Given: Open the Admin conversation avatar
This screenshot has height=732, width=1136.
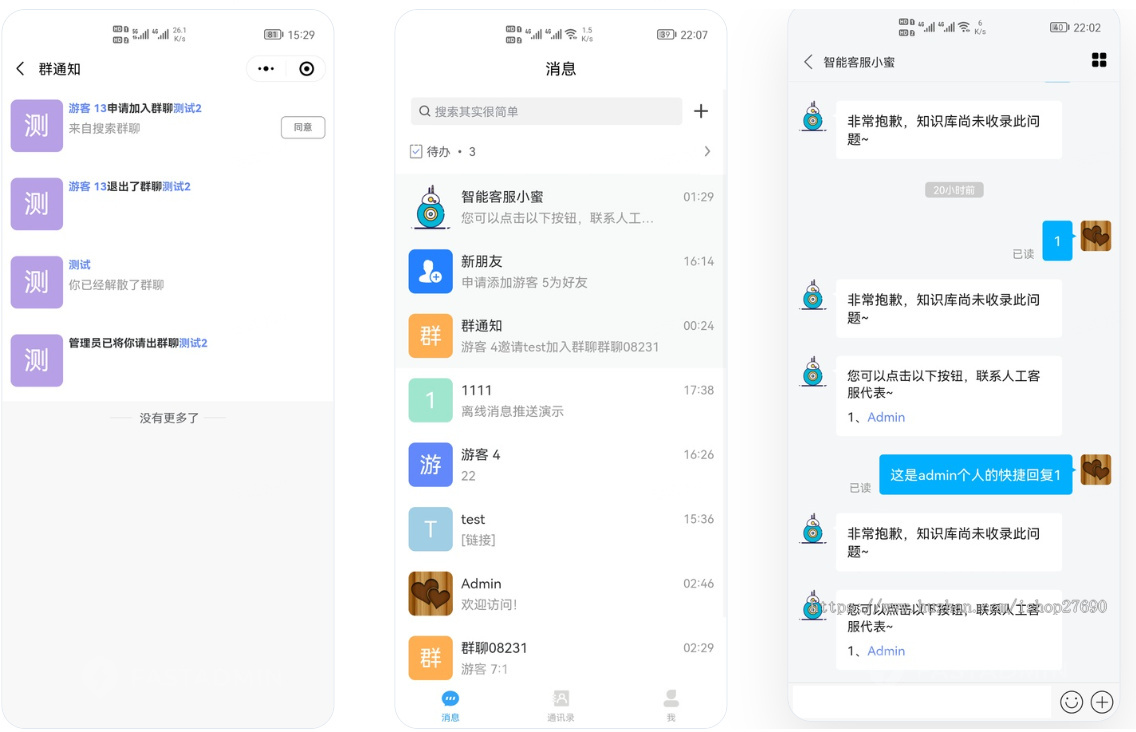Looking at the screenshot, I should 430,594.
